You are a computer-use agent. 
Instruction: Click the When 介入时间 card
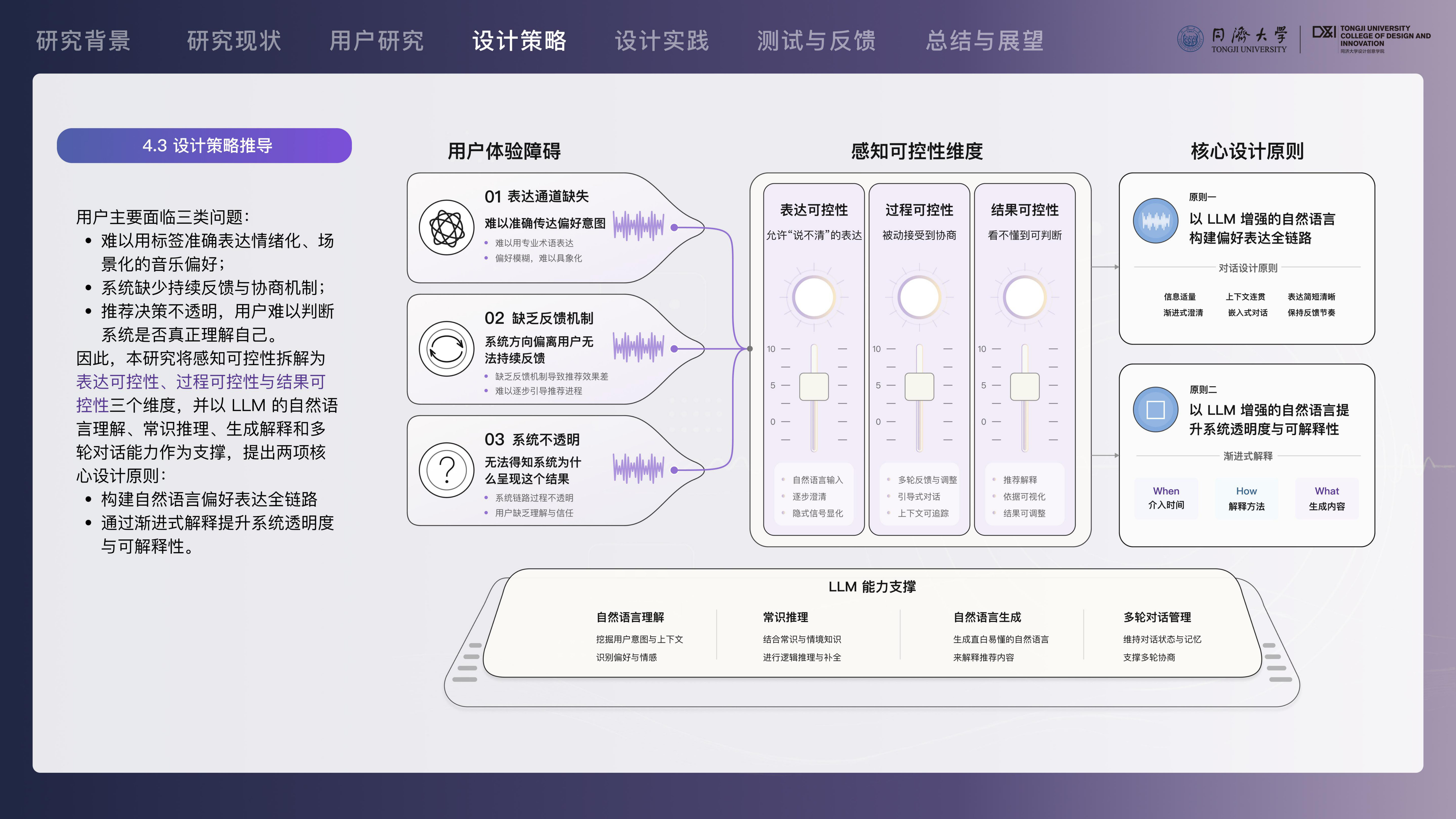(x=1166, y=498)
